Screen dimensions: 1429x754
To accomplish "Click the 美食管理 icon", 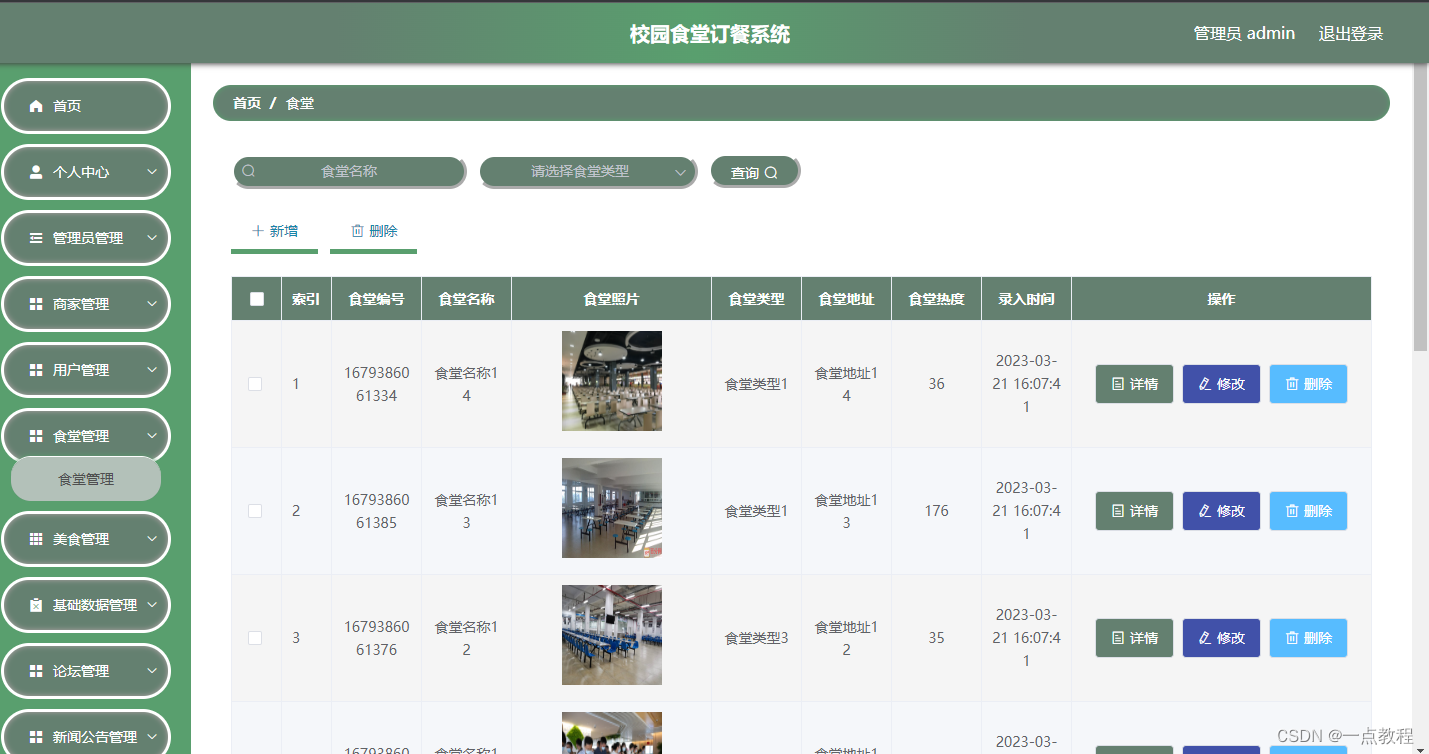I will click(x=37, y=539).
